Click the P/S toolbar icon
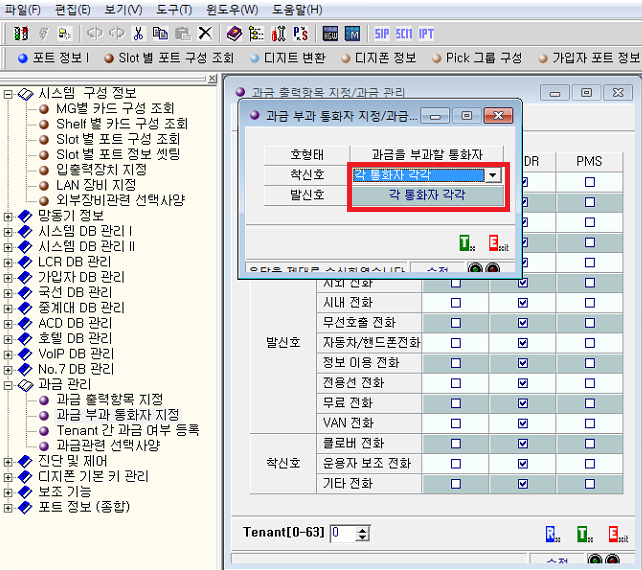 click(x=301, y=33)
